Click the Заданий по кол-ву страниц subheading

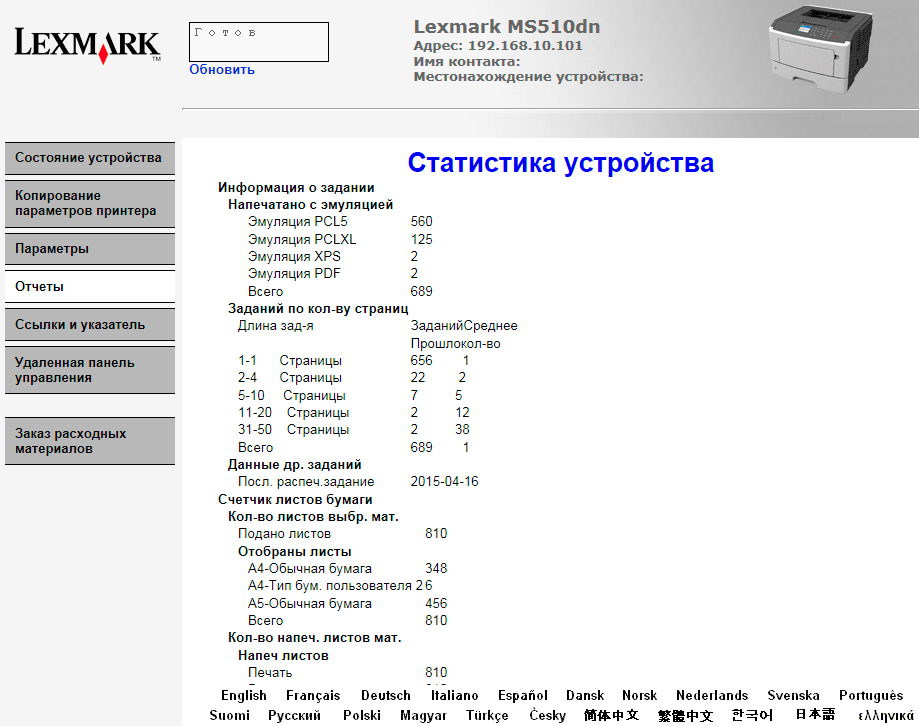[318, 308]
